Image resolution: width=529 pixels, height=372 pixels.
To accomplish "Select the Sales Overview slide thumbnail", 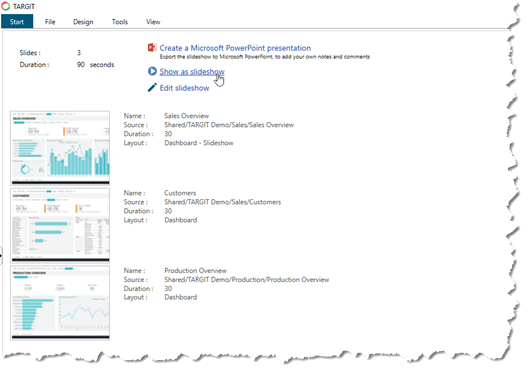I will pyautogui.click(x=60, y=148).
